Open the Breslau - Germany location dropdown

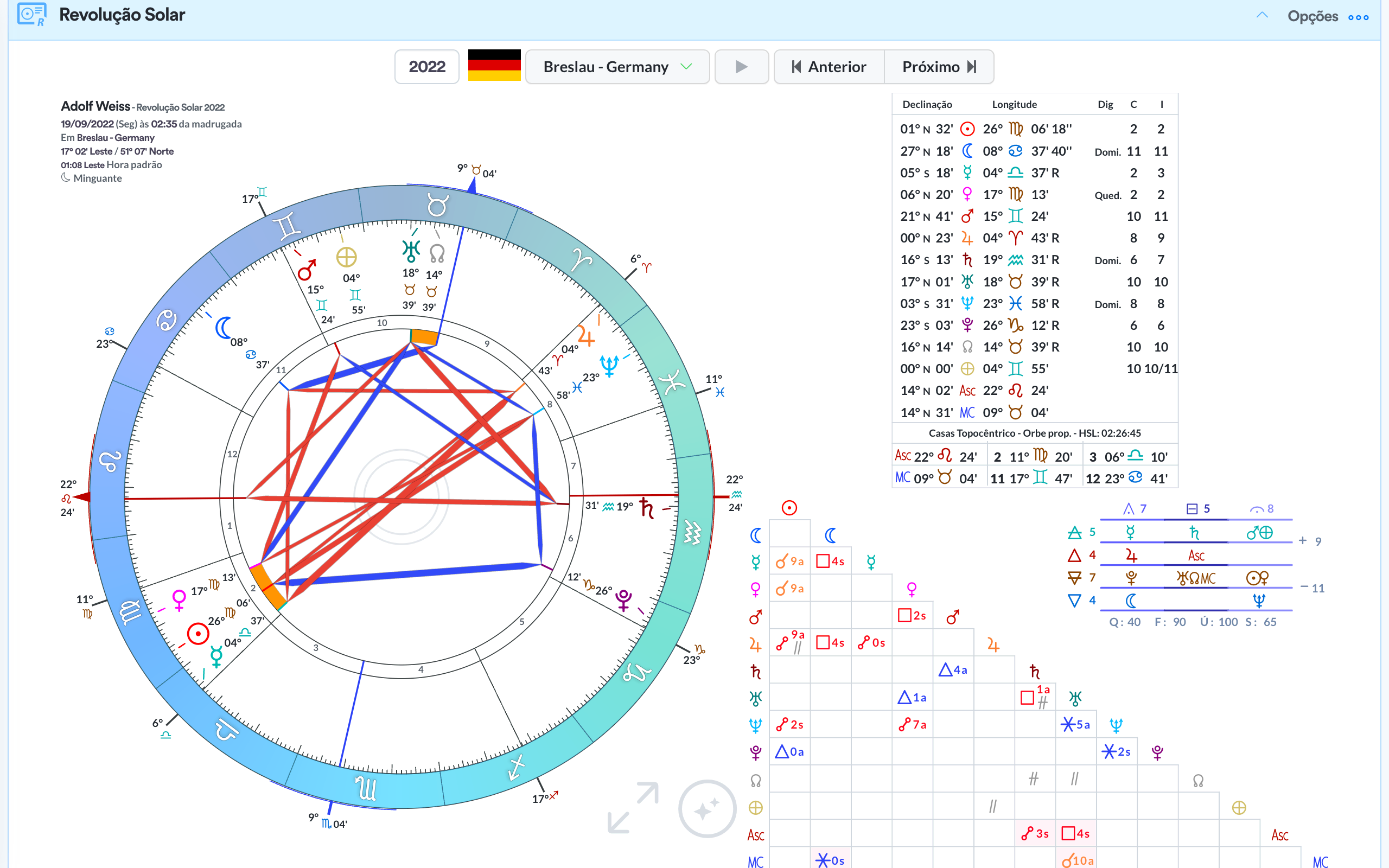click(617, 67)
